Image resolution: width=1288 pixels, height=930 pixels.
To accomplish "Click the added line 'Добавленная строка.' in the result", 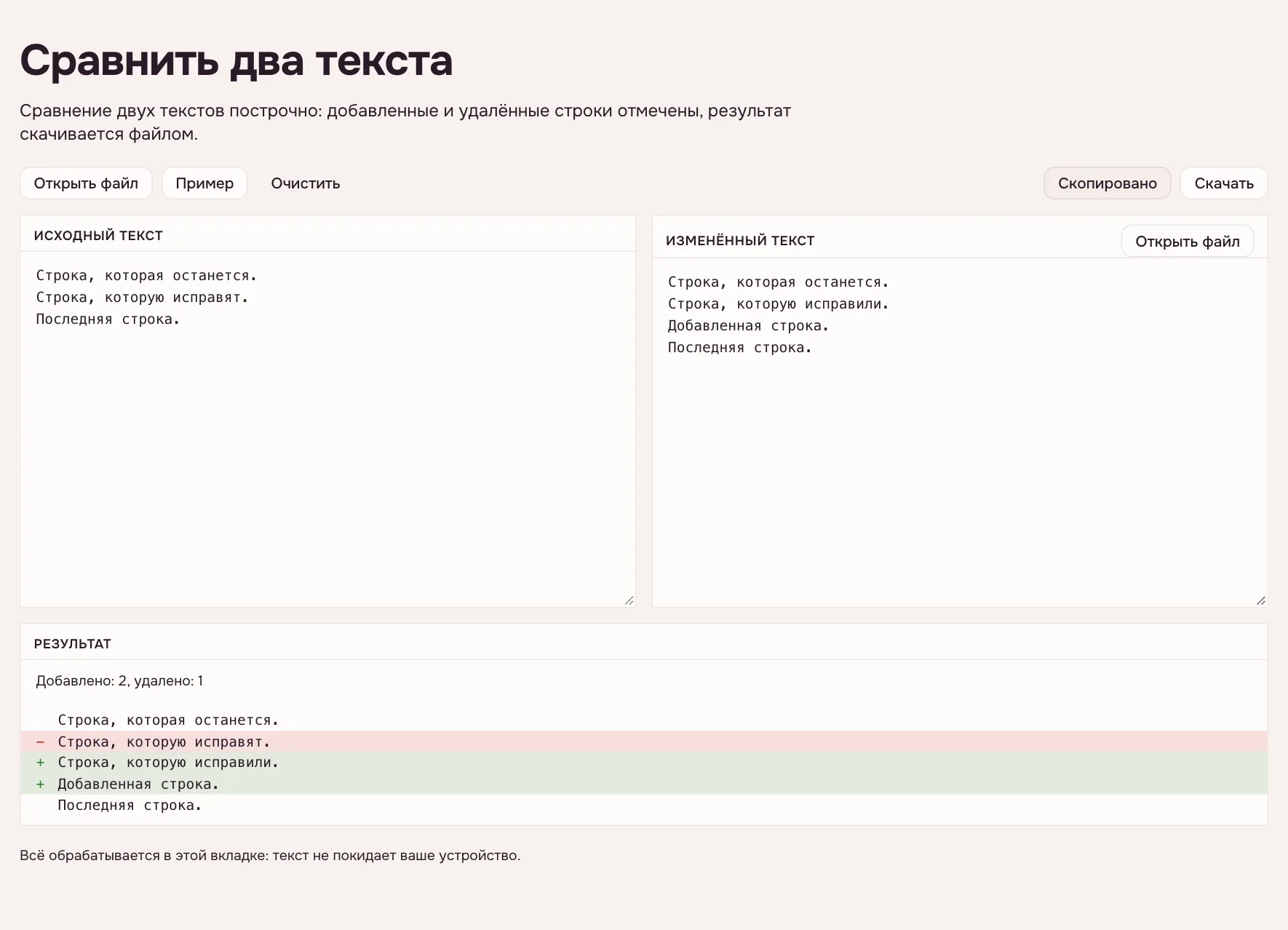I will click(644, 784).
